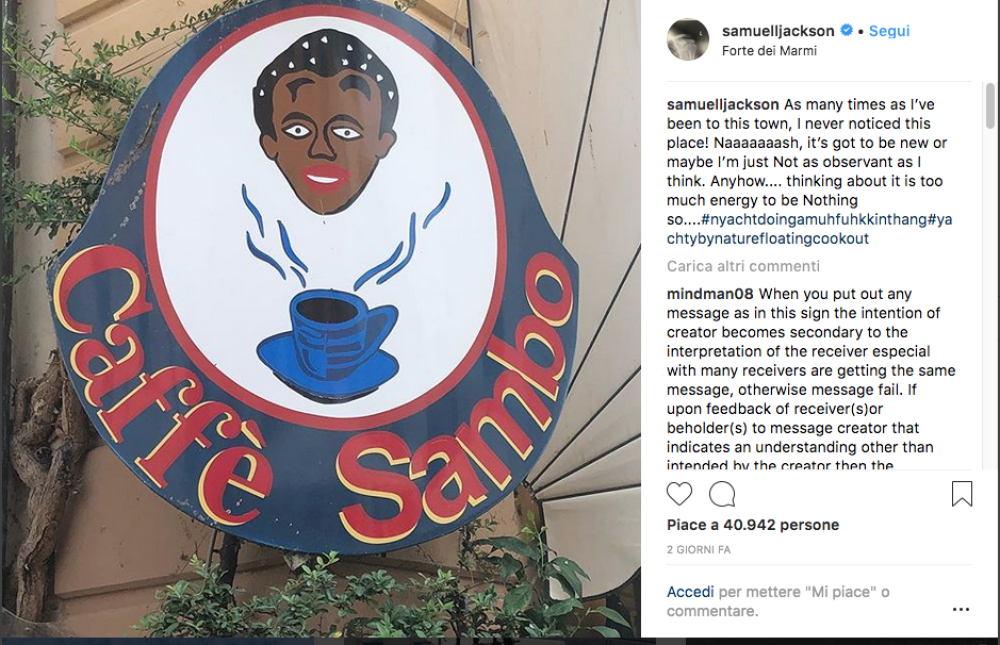
Task: Click the Caffè Sambo sign photo
Action: pyautogui.click(x=320, y=319)
